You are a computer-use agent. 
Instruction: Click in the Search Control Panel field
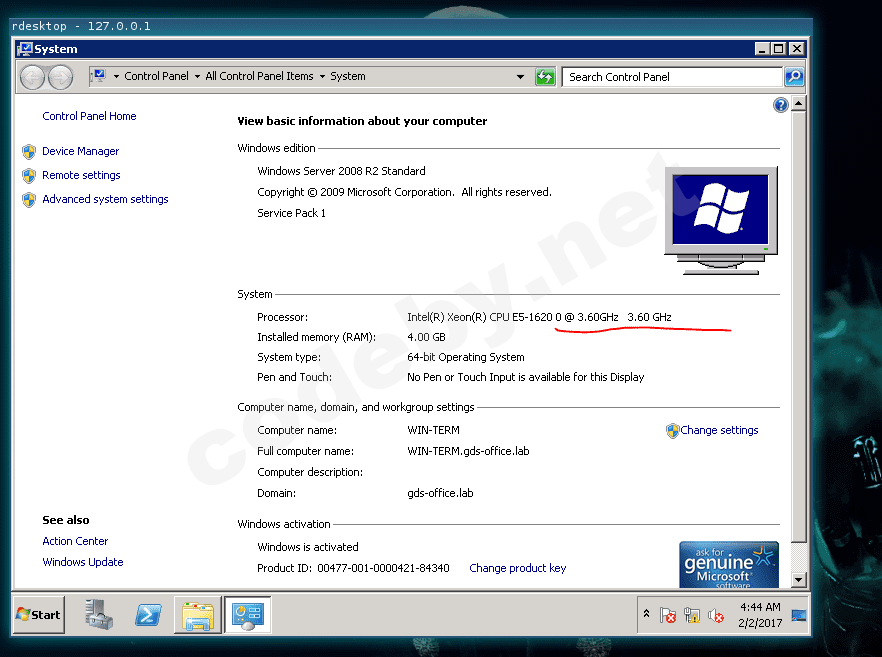click(670, 77)
